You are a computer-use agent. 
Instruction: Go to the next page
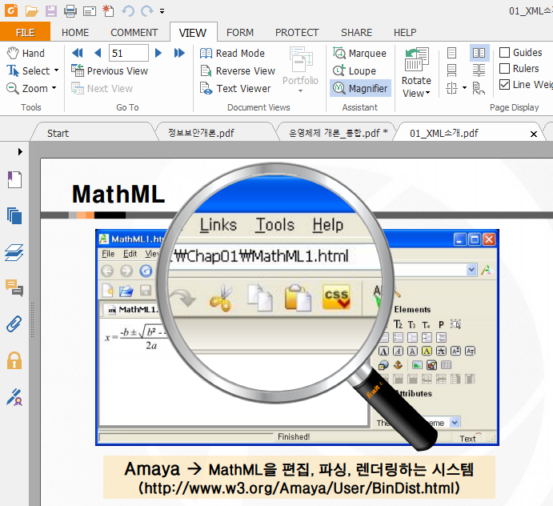tap(158, 53)
